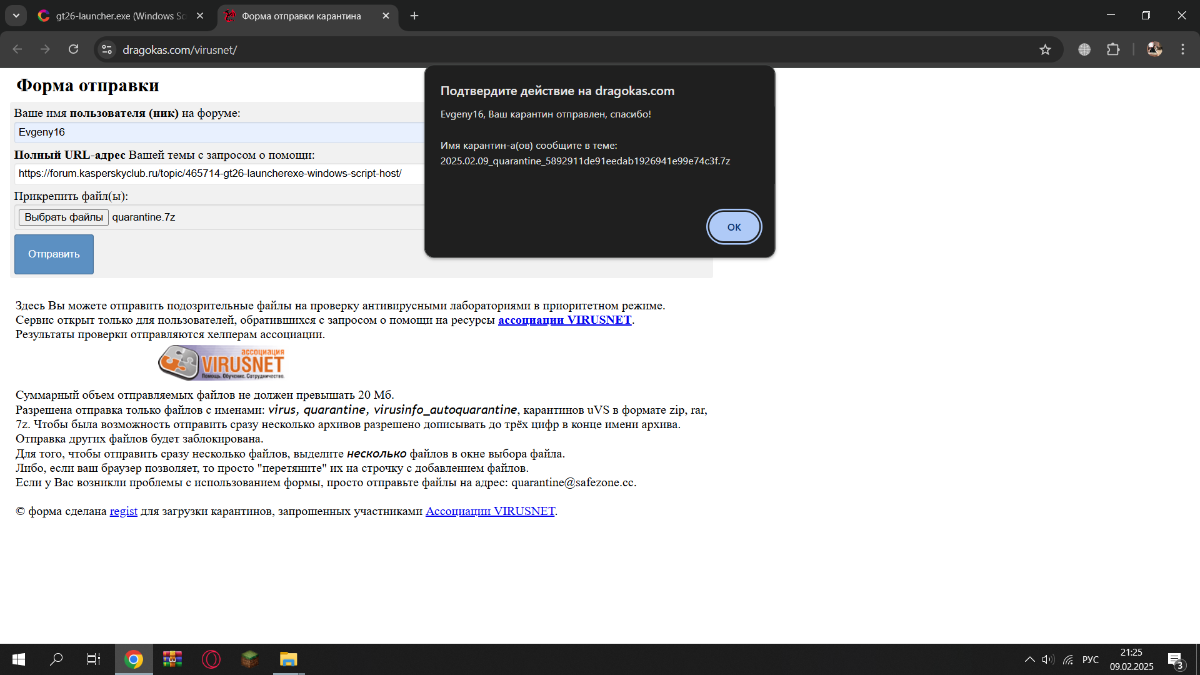Viewport: 1200px width, 675px height.
Task: Open the network status tray icon
Action: (x=1068, y=659)
